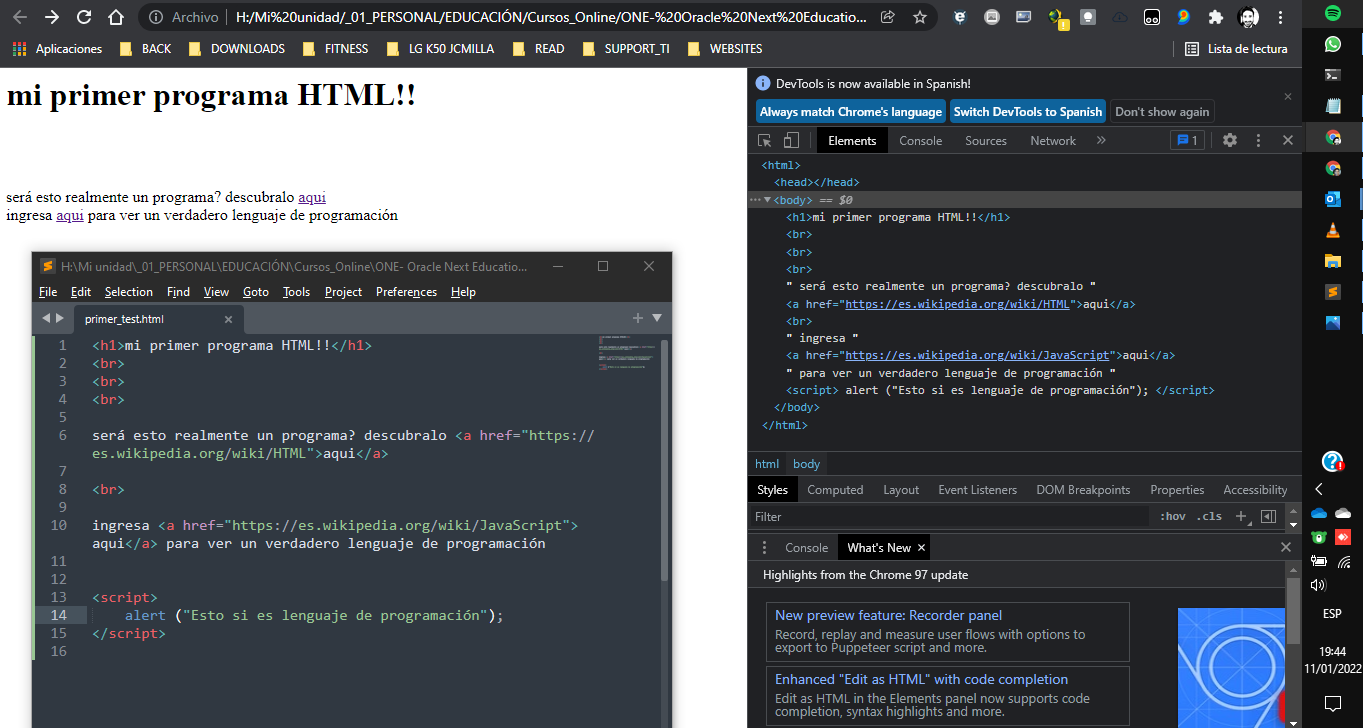The image size is (1363, 728).
Task: Open the Event Listeners tab
Action: (977, 490)
